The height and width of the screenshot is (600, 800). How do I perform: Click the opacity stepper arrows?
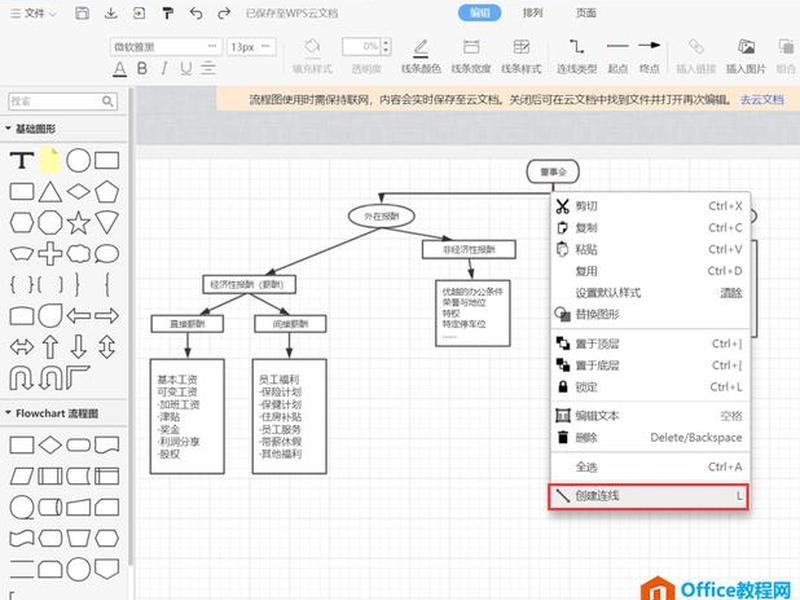(386, 47)
